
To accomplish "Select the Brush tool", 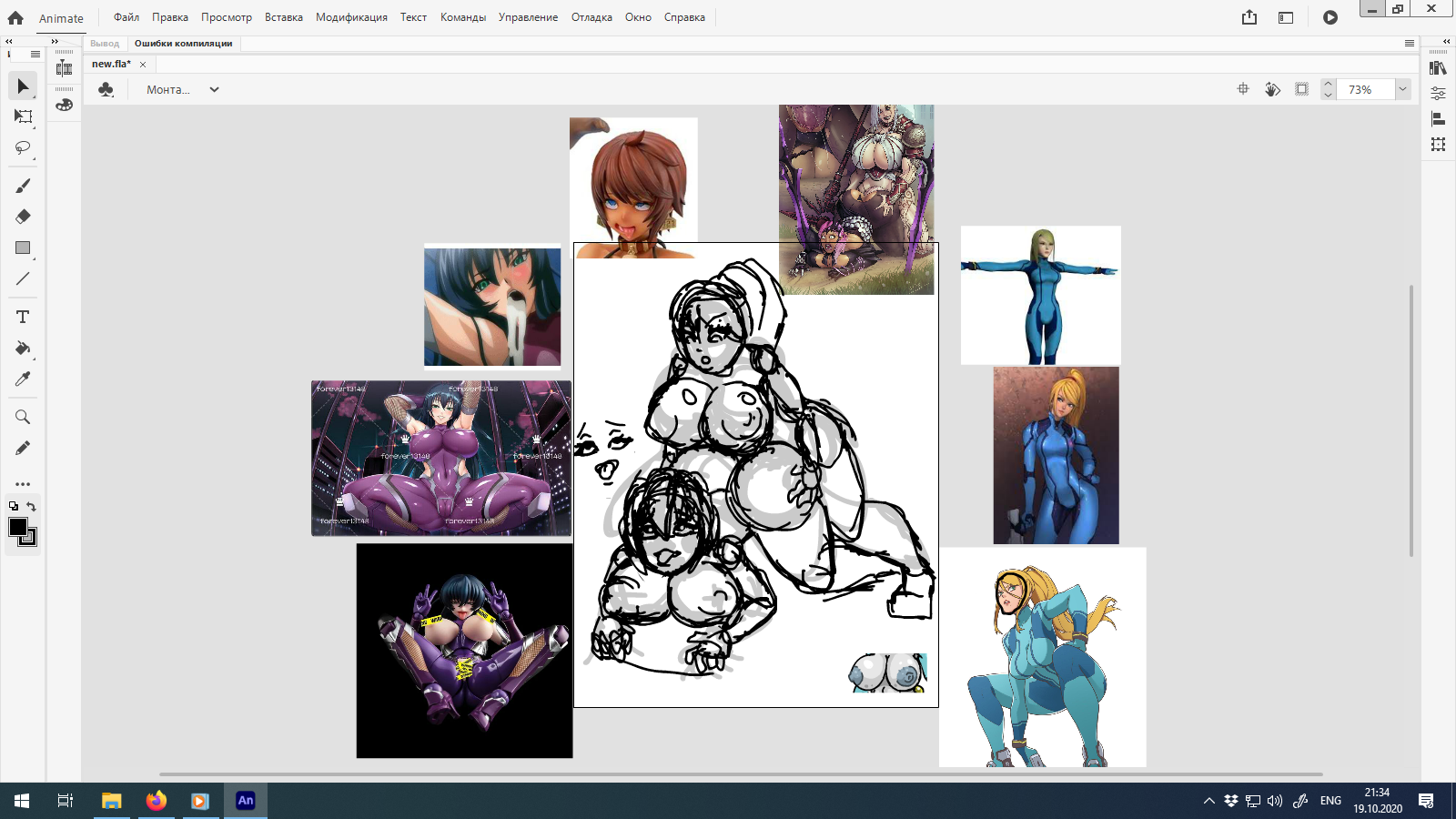I will pyautogui.click(x=23, y=186).
